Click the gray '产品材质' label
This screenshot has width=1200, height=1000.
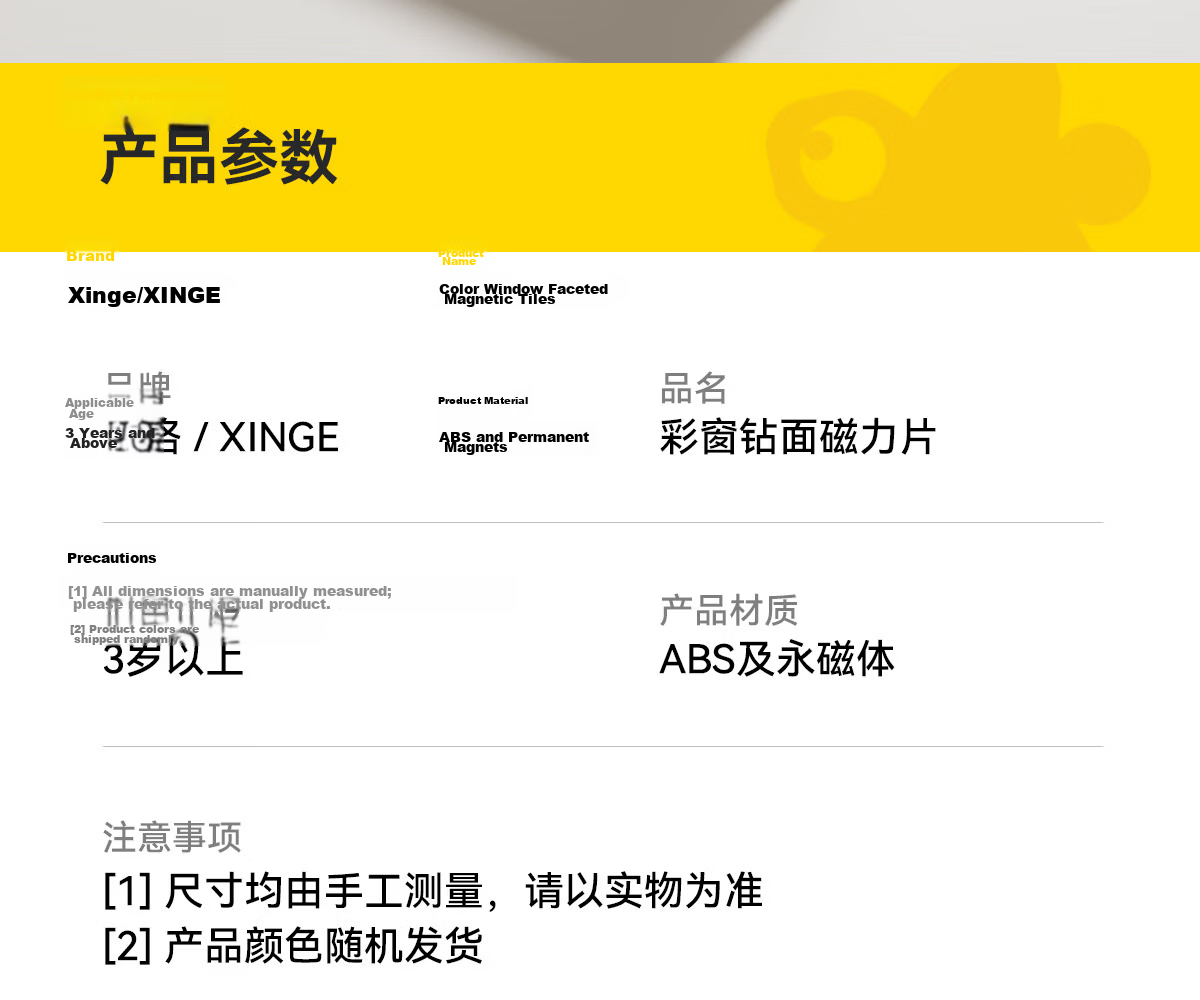729,610
